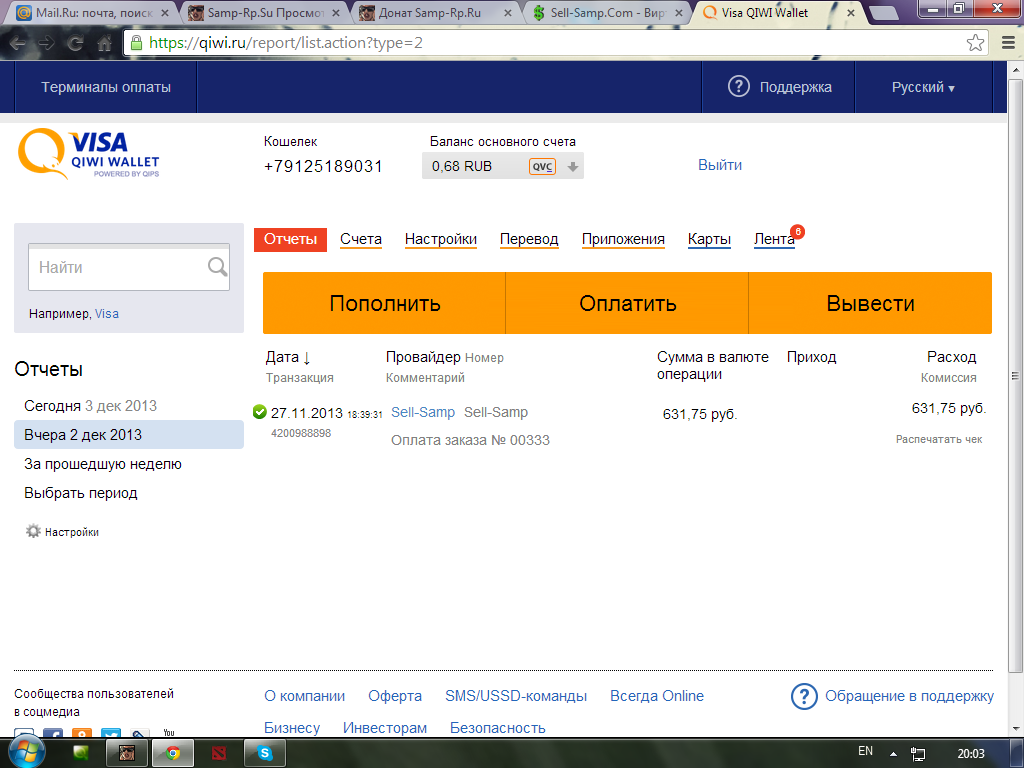Image resolution: width=1024 pixels, height=768 pixels.
Task: Click the browser Forward arrow
Action: pyautogui.click(x=46, y=43)
